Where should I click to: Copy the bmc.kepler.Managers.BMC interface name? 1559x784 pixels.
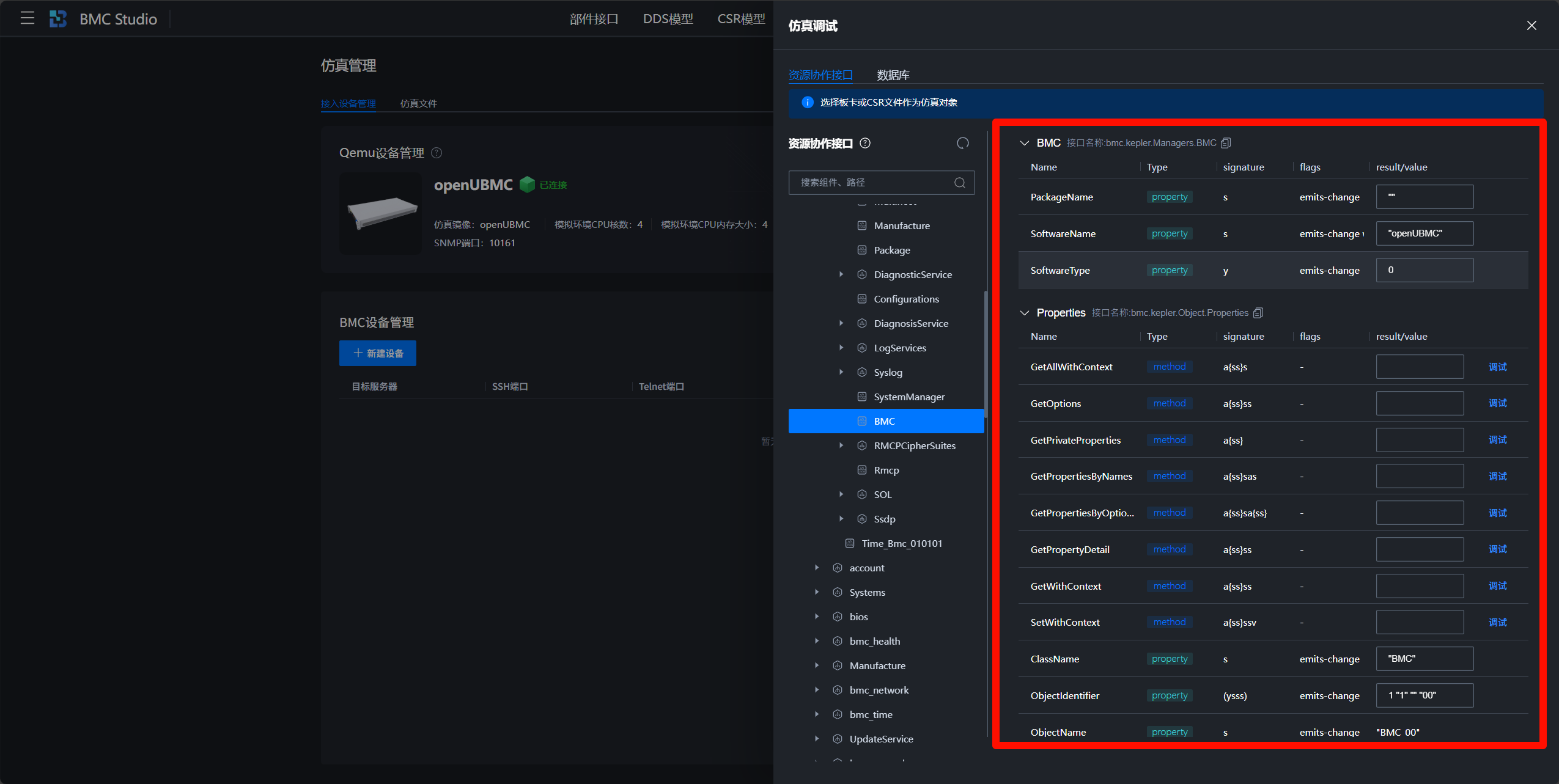click(1226, 143)
